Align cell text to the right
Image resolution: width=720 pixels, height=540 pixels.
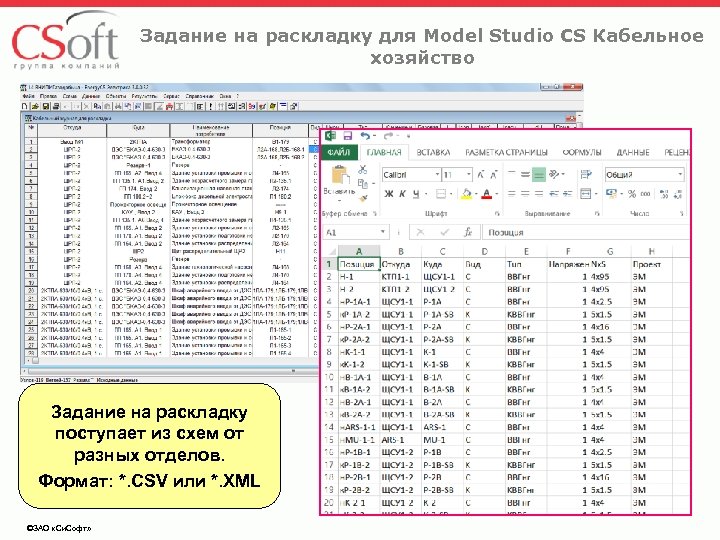(539, 194)
